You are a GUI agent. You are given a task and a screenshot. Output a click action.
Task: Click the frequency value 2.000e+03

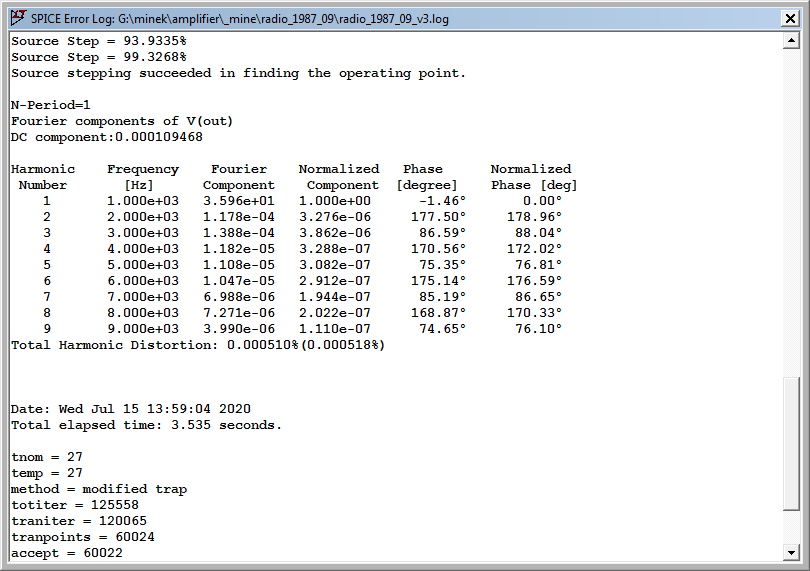coord(143,218)
